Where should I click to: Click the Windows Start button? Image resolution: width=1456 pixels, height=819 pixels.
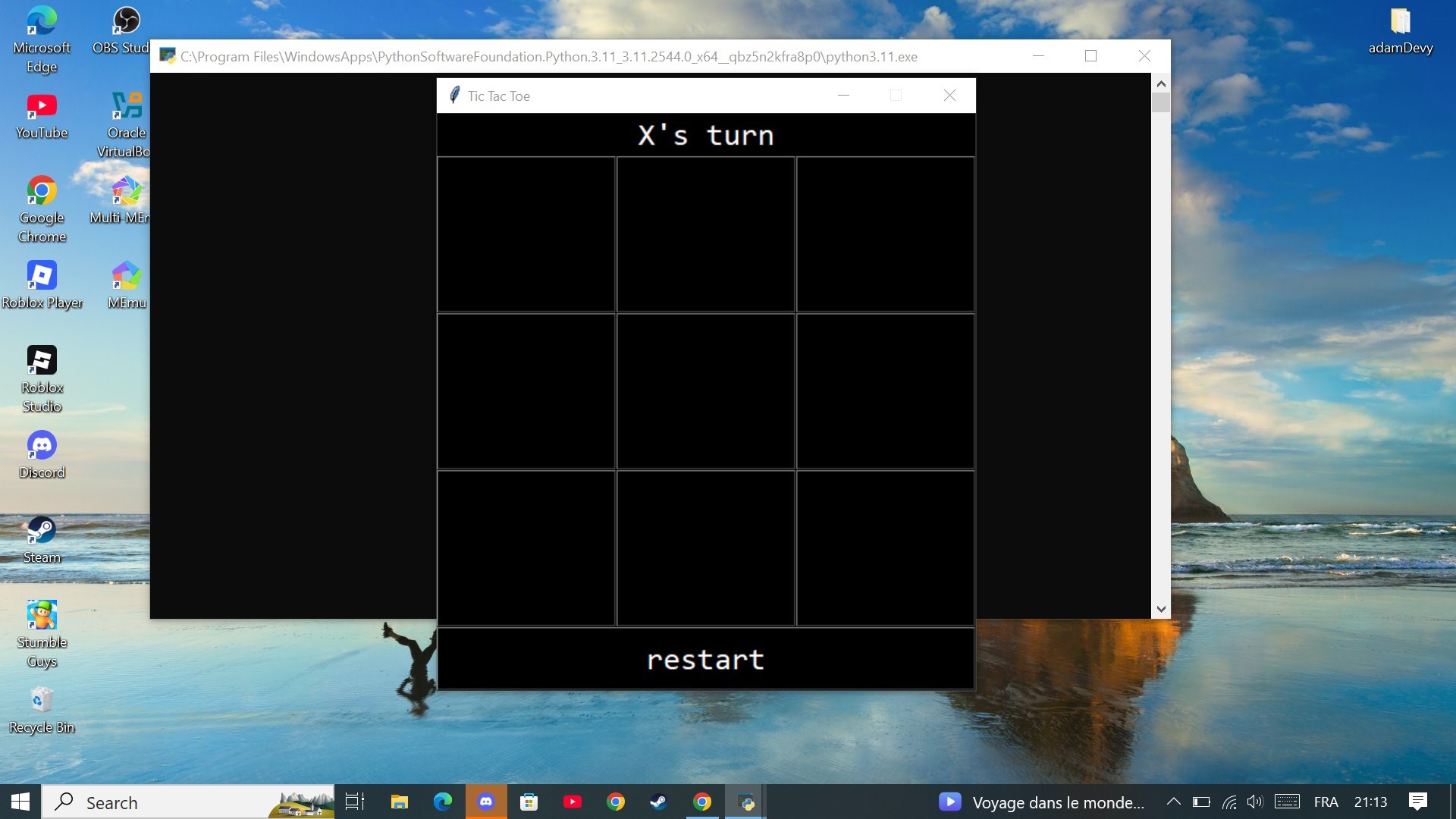(x=20, y=802)
